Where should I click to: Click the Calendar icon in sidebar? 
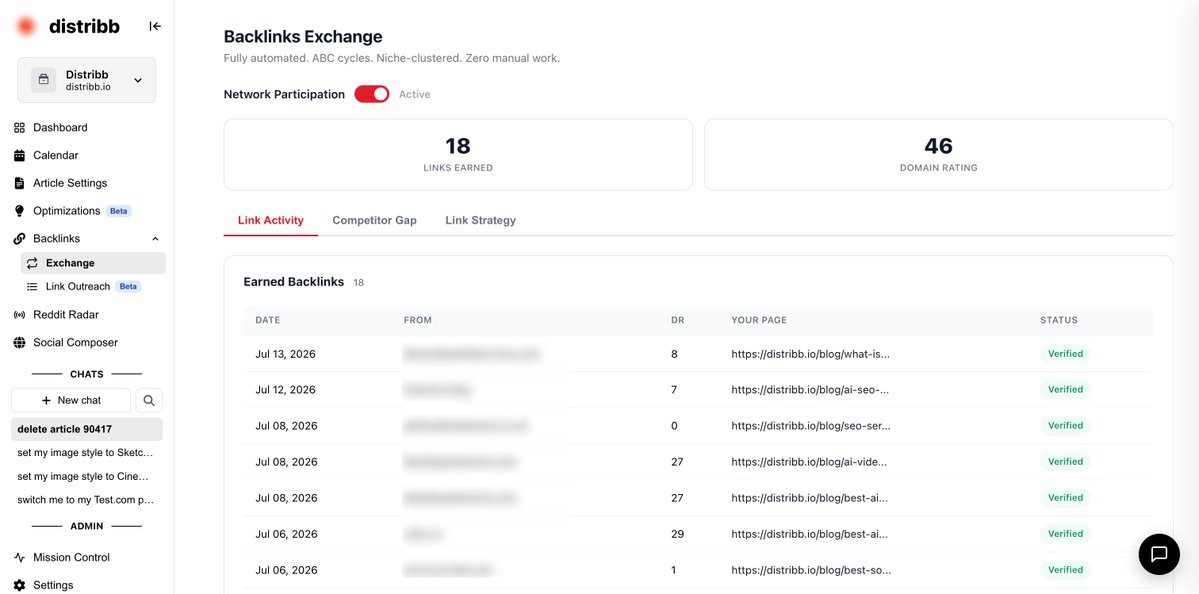coord(20,155)
